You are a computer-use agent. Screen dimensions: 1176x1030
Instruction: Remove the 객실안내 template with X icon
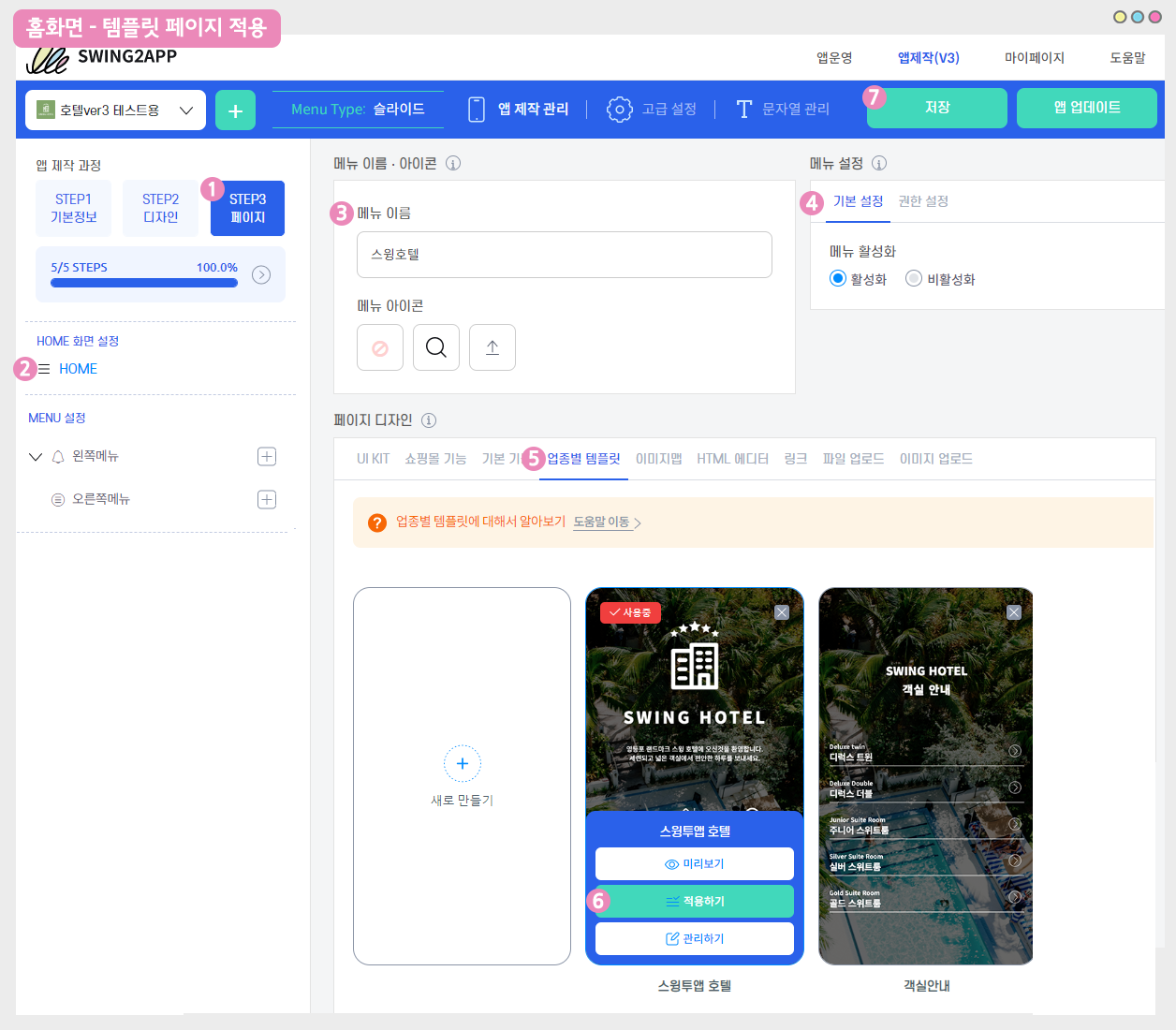click(1014, 612)
